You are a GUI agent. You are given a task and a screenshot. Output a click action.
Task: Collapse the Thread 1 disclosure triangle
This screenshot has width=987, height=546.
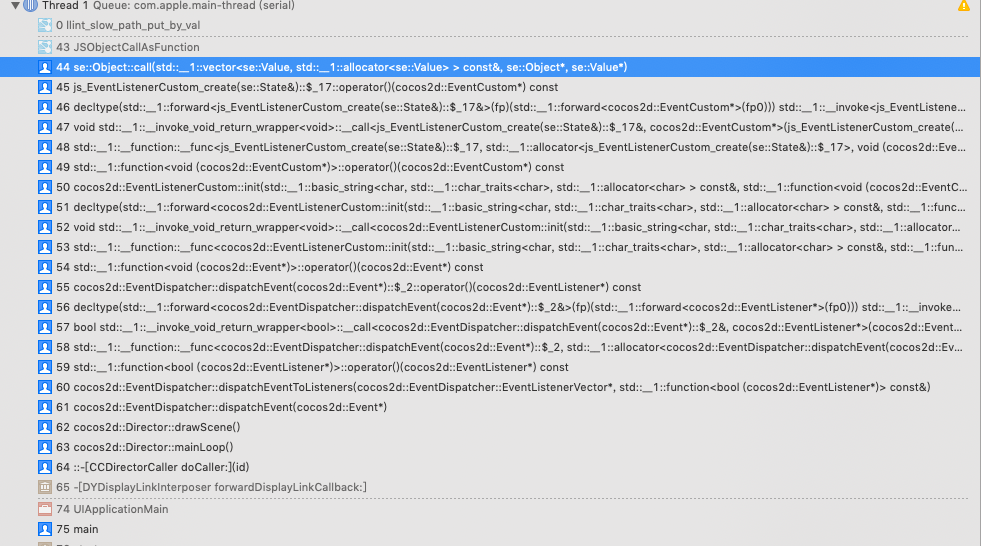15,6
